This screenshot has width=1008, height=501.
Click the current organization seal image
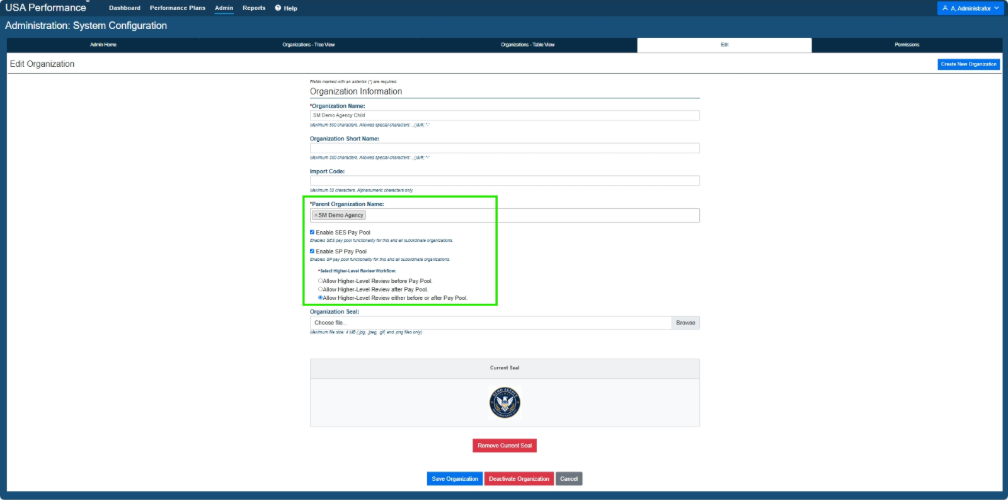[x=505, y=403]
